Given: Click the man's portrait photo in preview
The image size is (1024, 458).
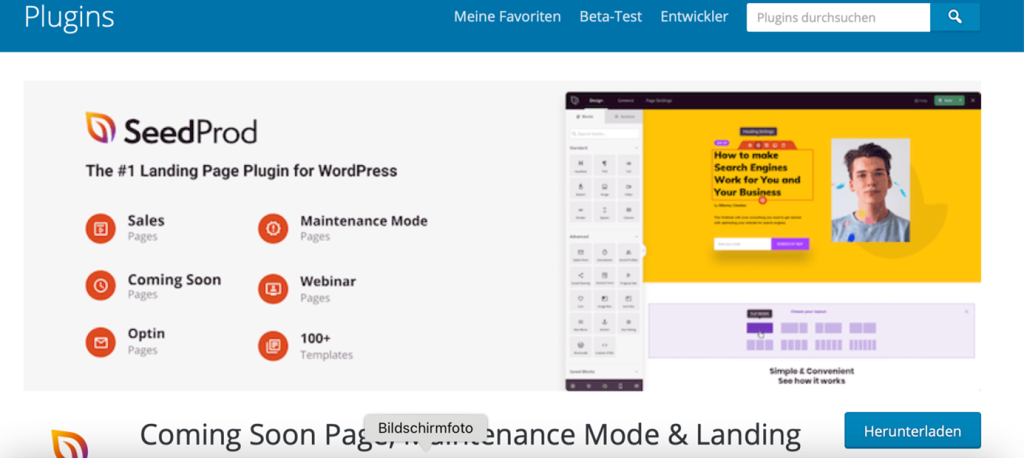Looking at the screenshot, I should point(871,190).
